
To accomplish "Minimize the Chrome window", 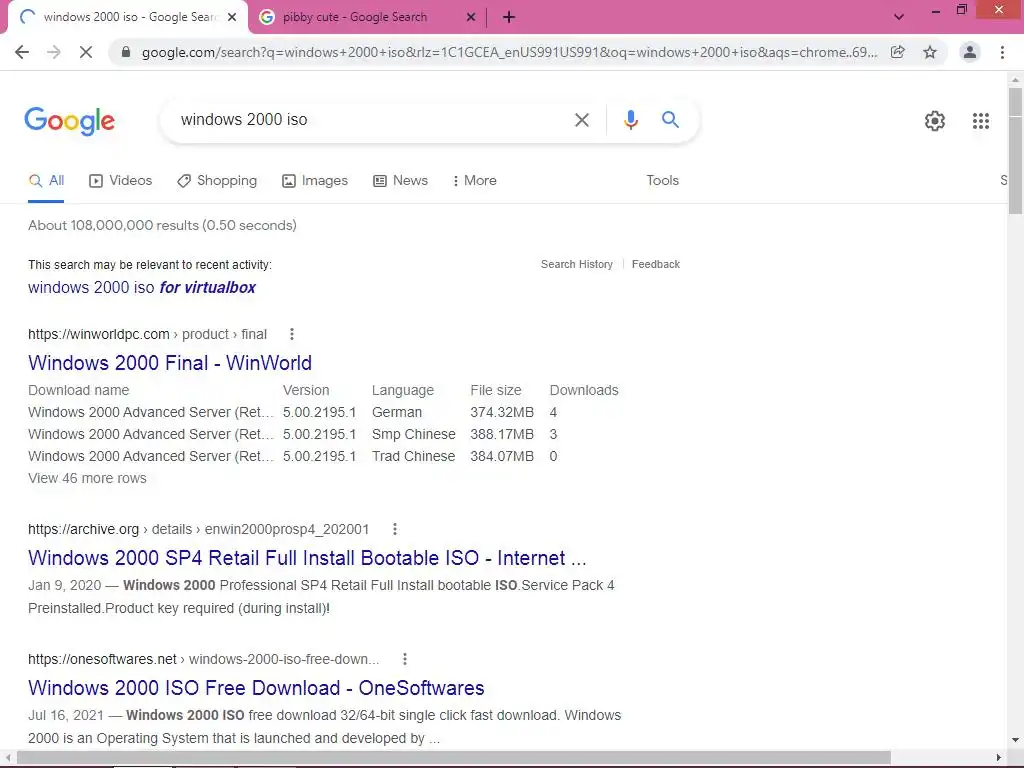I will (x=935, y=10).
